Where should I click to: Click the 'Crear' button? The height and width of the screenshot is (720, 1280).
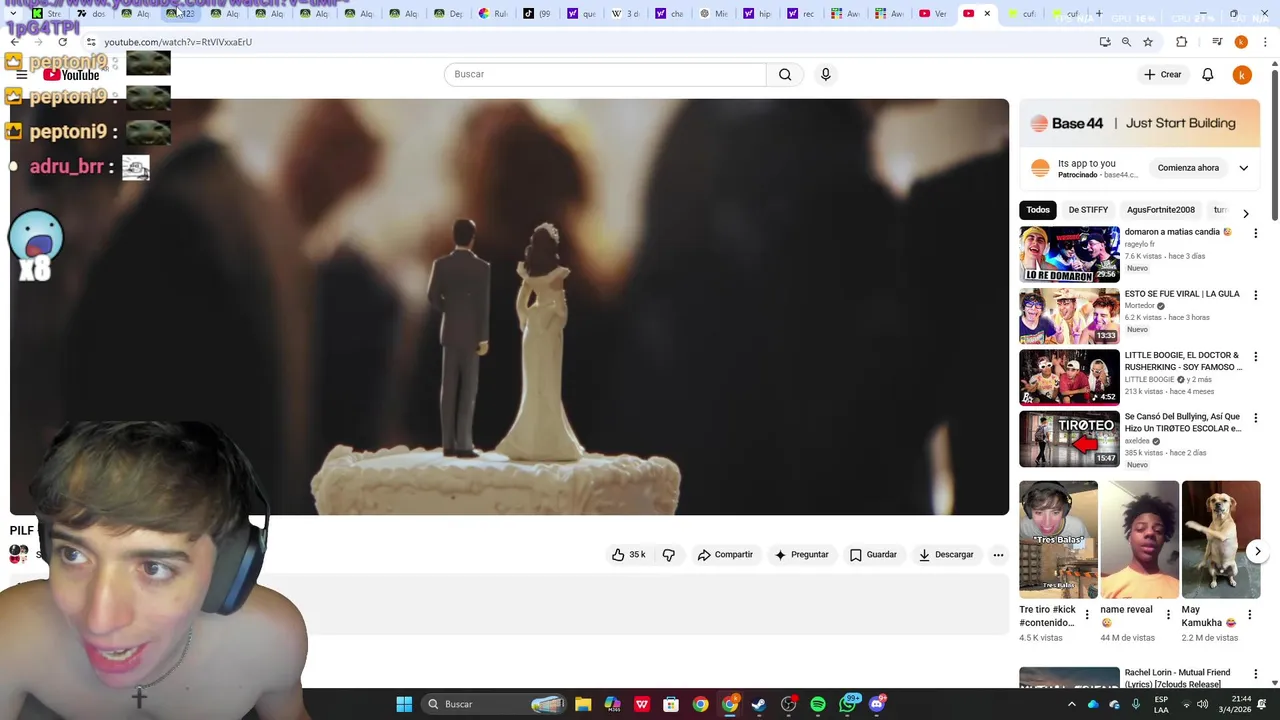1163,75
